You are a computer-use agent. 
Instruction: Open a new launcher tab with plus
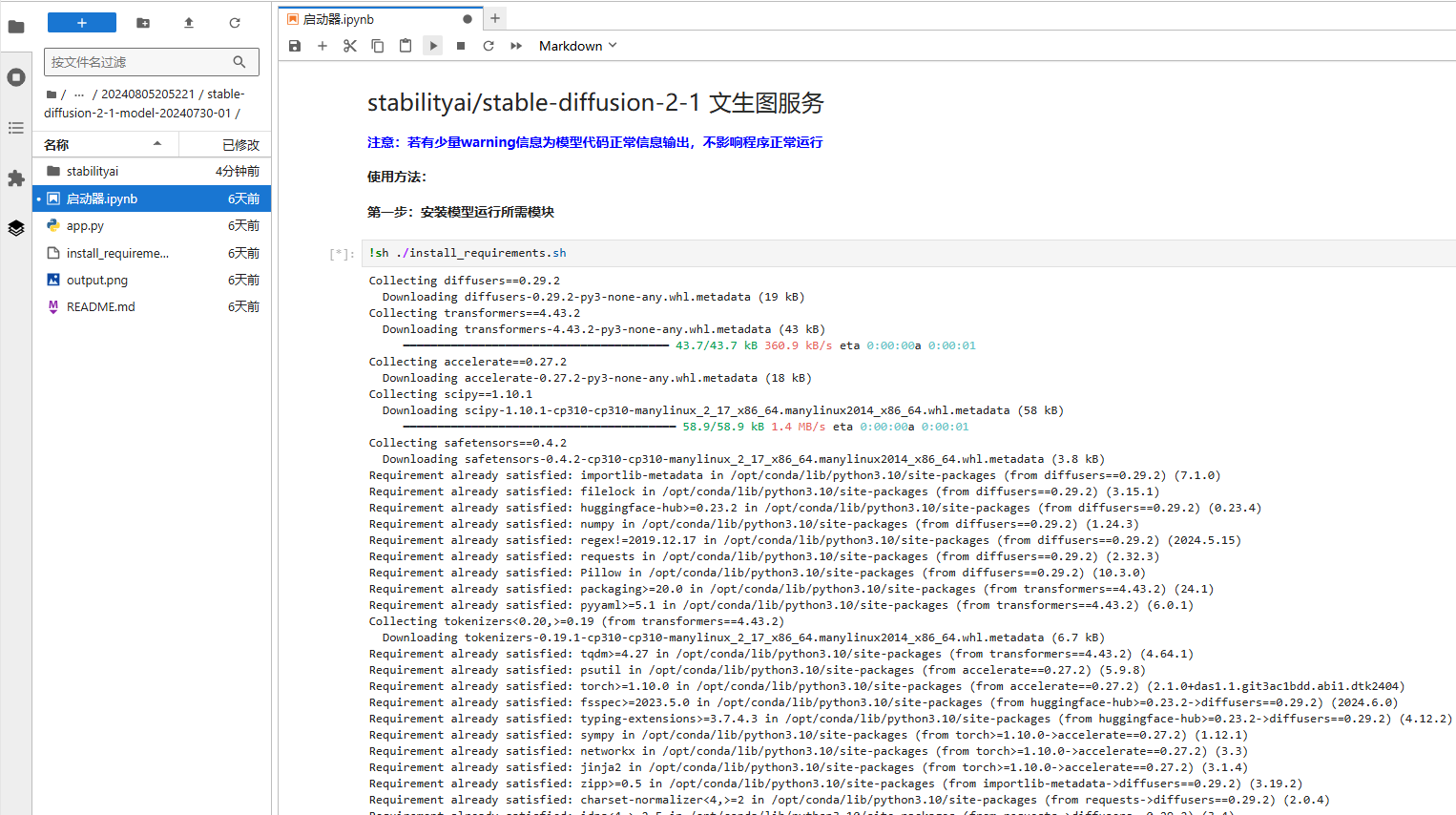(x=495, y=18)
